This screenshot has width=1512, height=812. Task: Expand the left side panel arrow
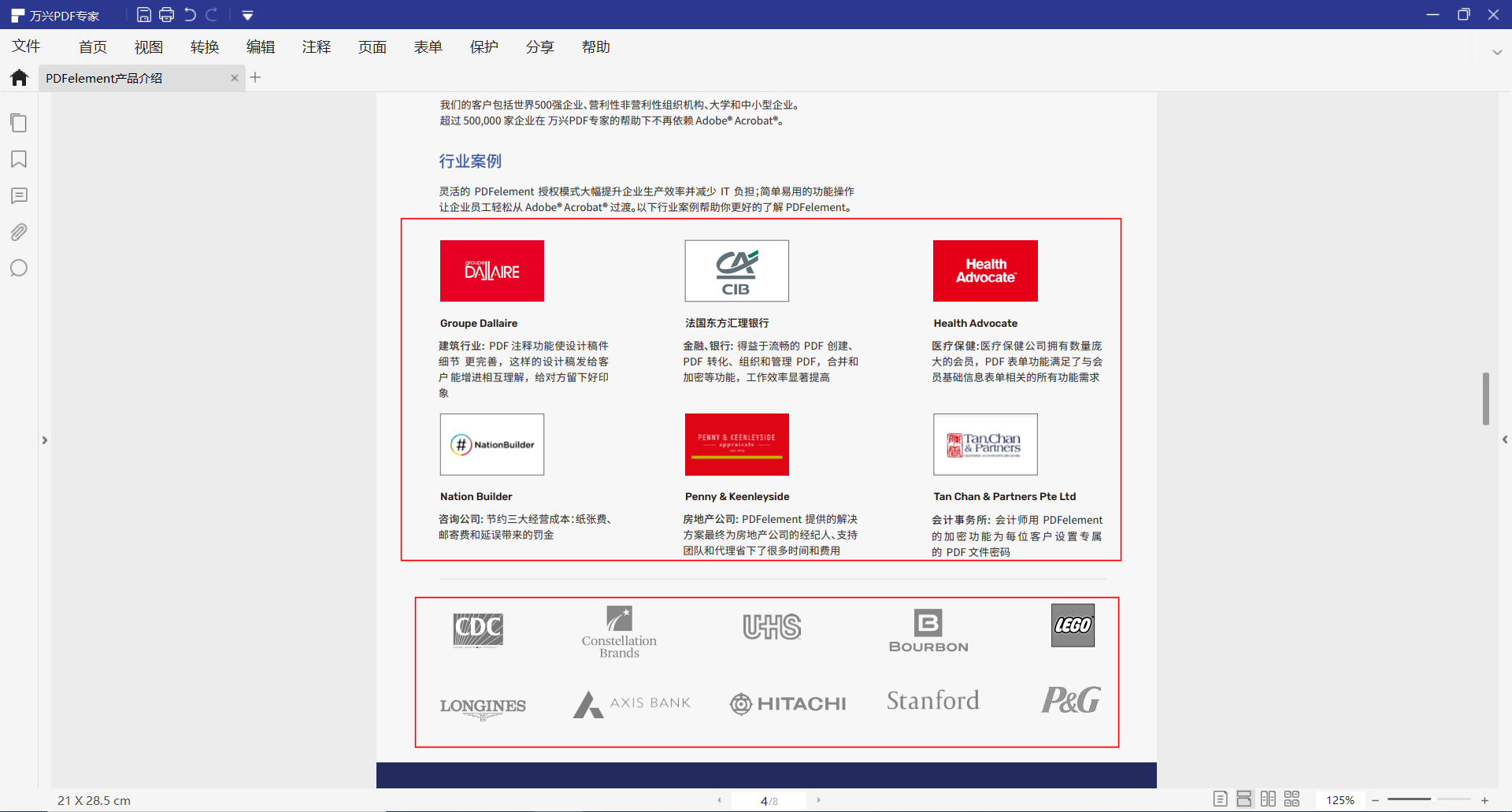coord(45,440)
